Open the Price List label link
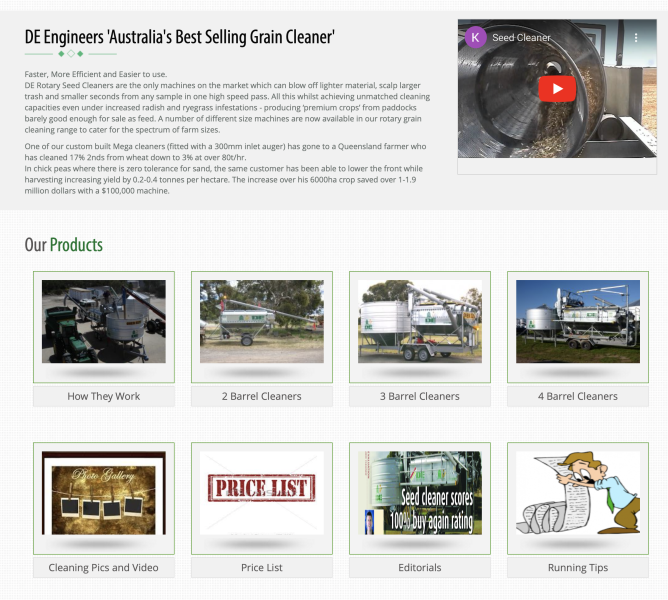This screenshot has width=668, height=600. coord(262,567)
